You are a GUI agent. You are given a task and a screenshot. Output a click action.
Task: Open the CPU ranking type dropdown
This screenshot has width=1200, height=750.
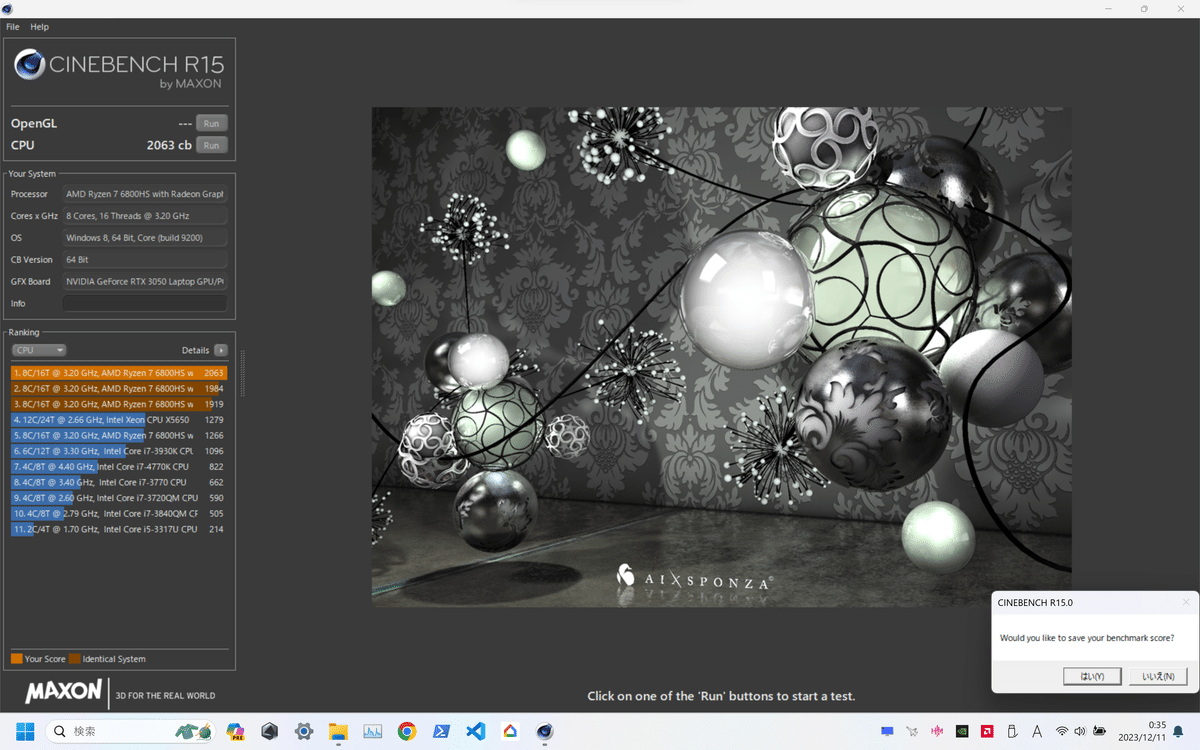pyautogui.click(x=39, y=350)
